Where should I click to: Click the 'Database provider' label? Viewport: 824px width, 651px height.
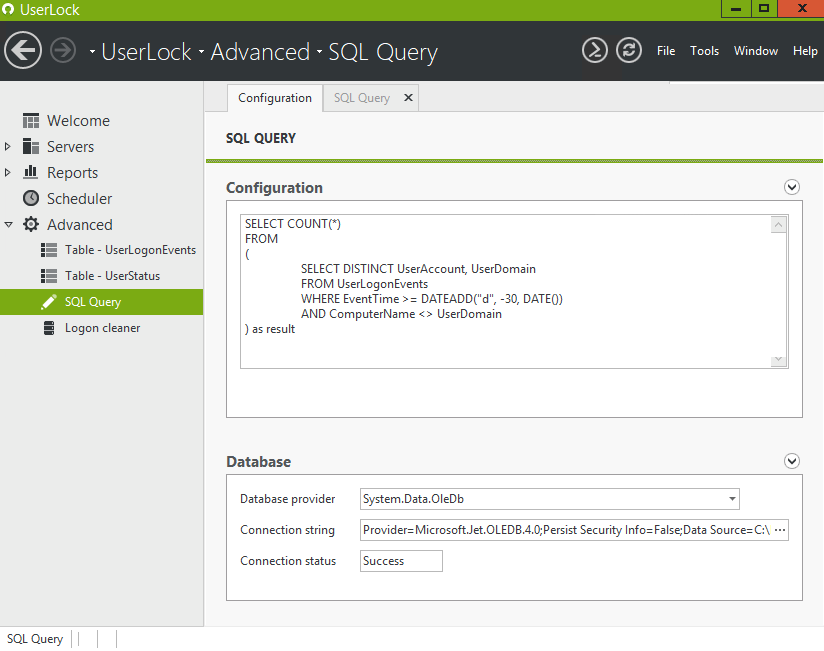(x=287, y=499)
